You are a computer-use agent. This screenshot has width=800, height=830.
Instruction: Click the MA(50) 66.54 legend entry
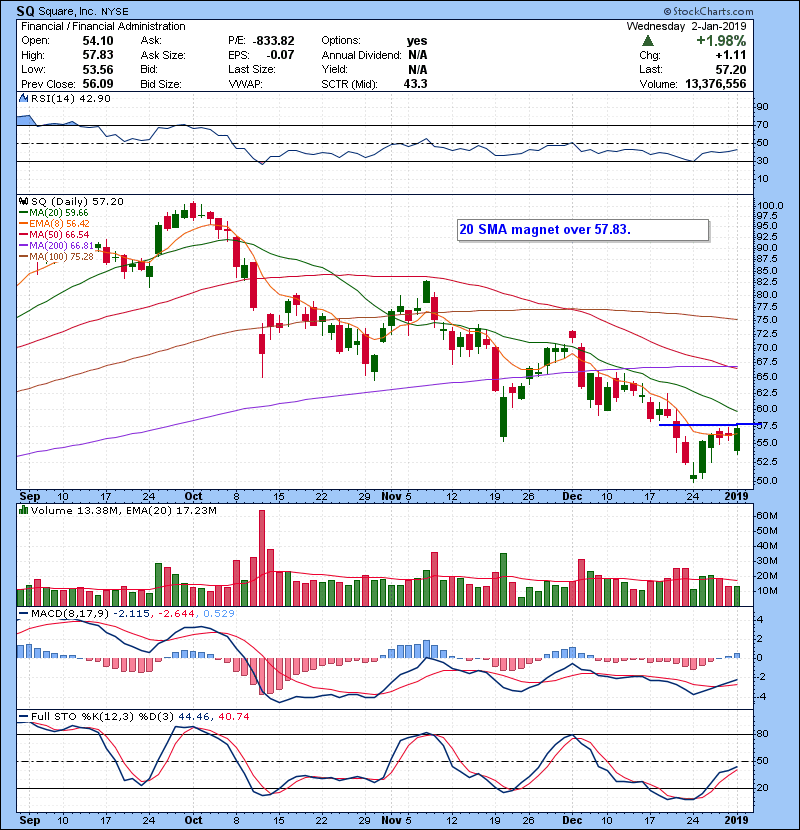[54, 234]
